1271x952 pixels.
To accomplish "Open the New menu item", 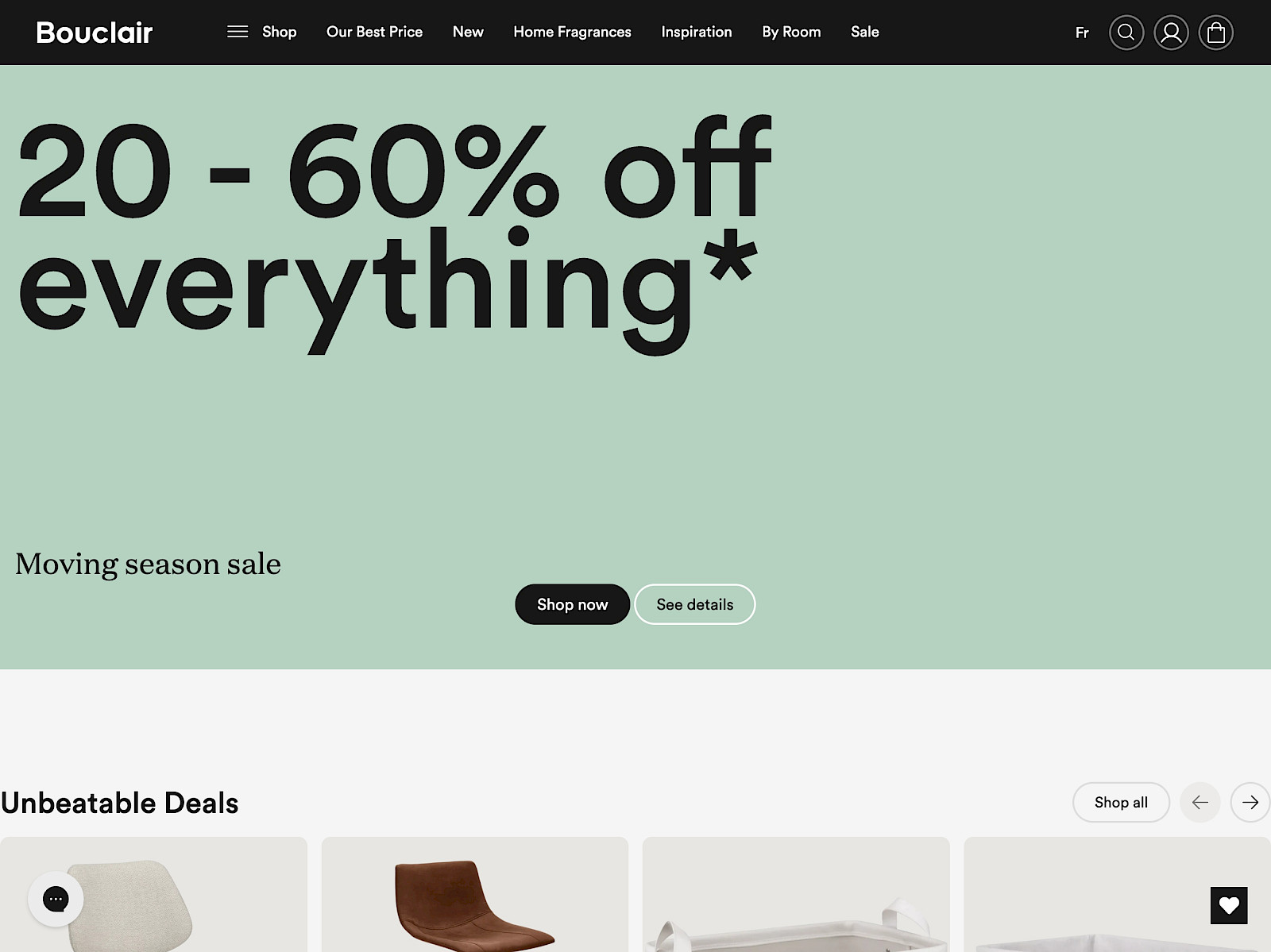I will [468, 32].
